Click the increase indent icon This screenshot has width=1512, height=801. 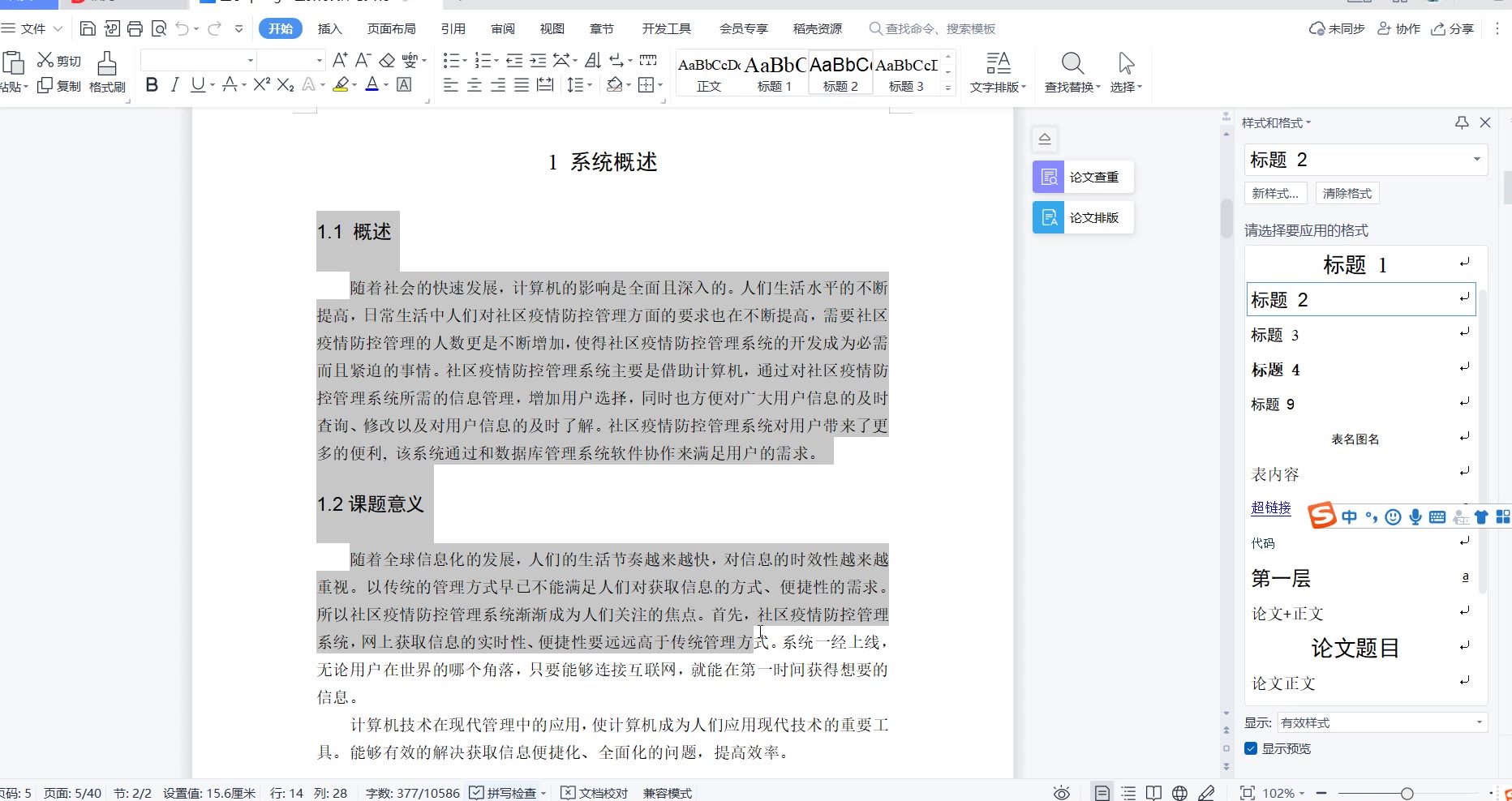(x=538, y=60)
